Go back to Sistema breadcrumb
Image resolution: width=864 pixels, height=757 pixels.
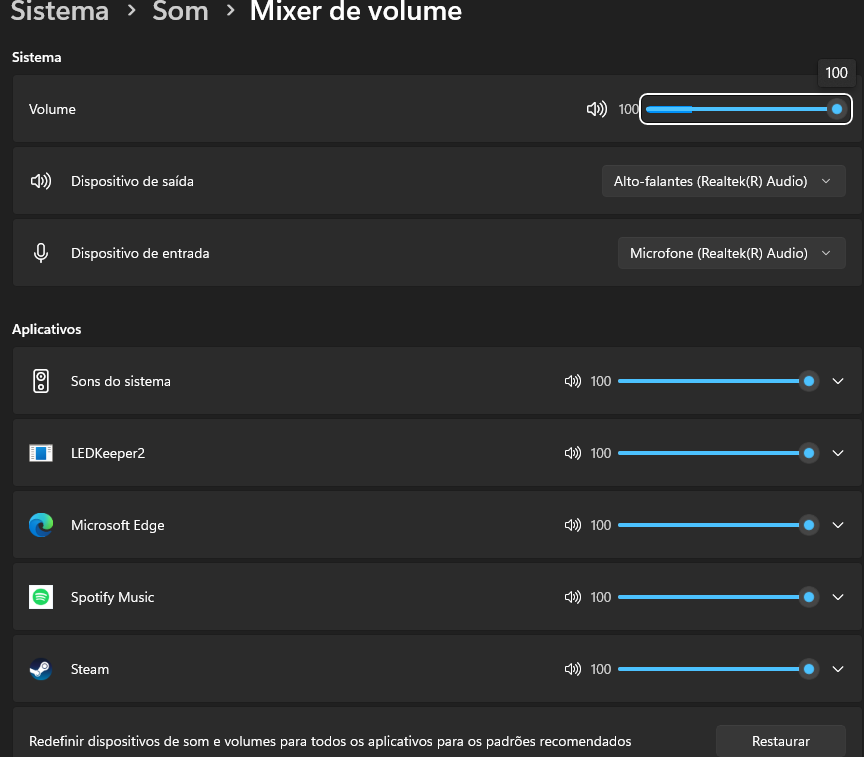click(60, 11)
